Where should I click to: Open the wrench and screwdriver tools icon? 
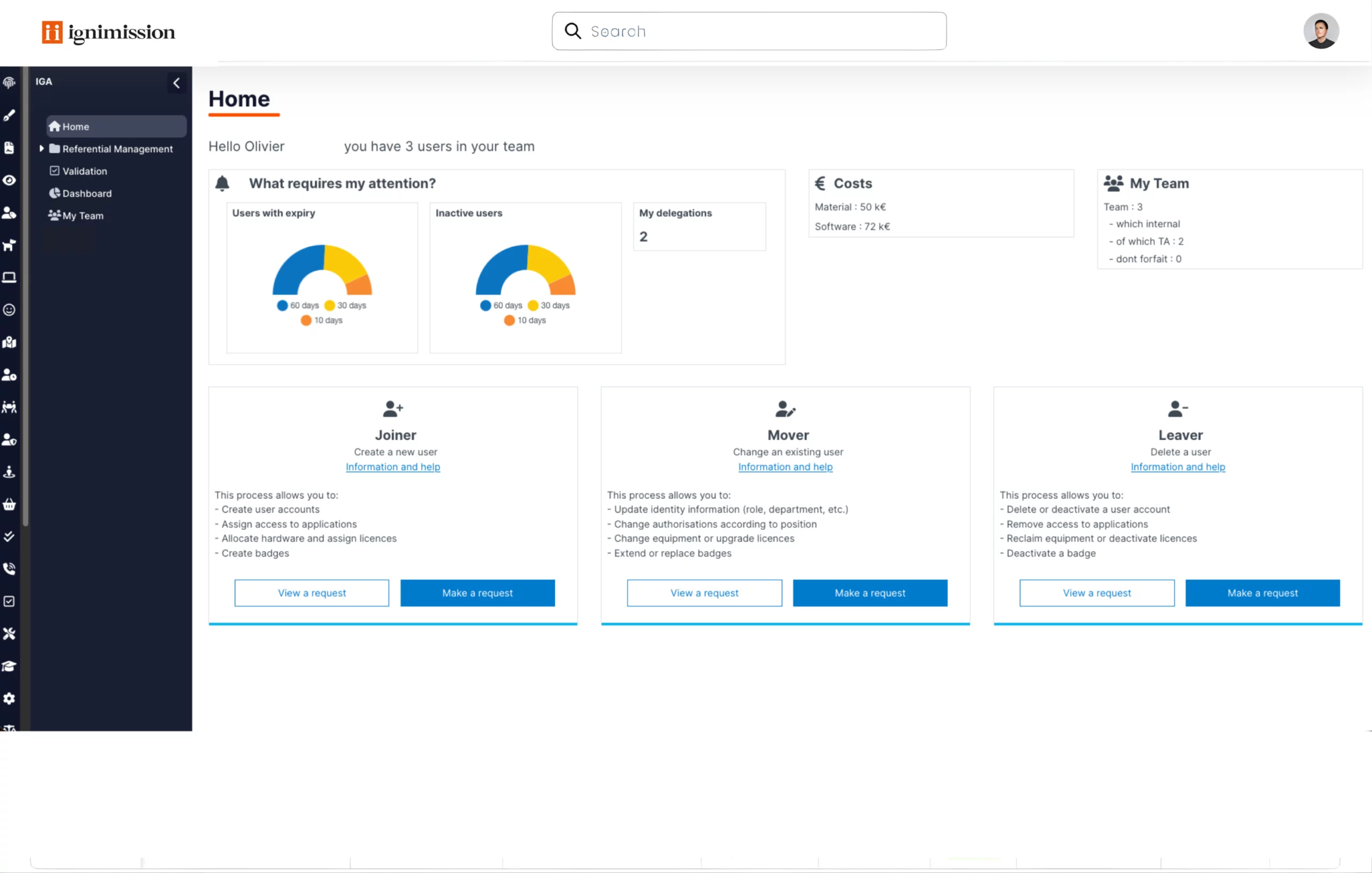click(x=9, y=633)
